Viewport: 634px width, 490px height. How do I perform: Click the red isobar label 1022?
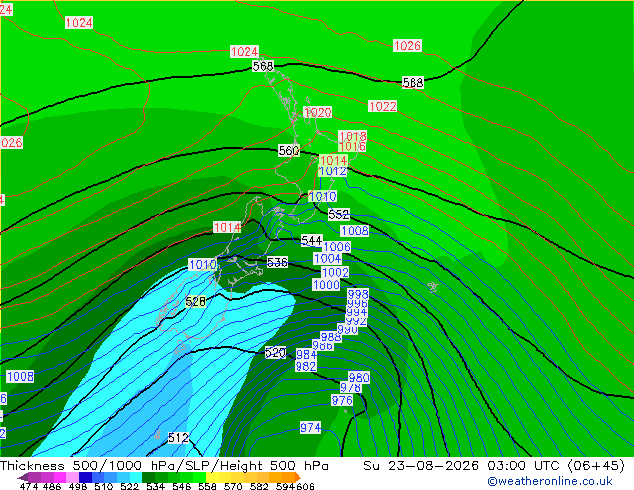383,106
